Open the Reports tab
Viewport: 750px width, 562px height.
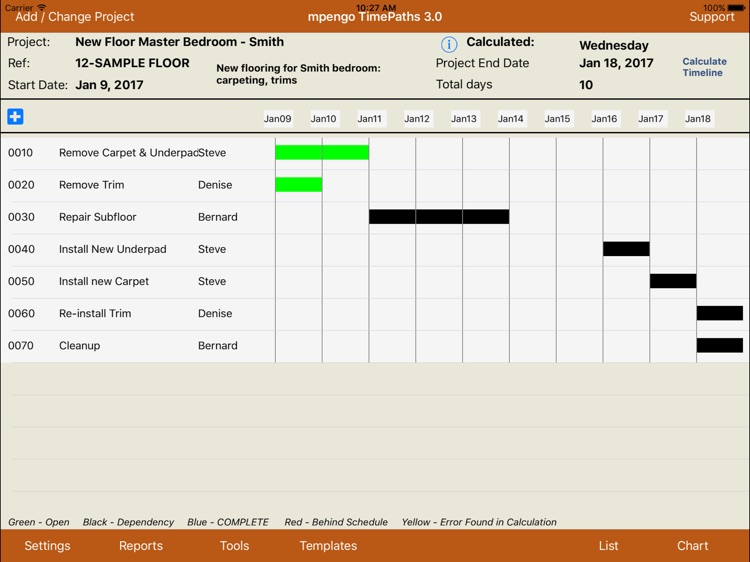click(x=141, y=546)
